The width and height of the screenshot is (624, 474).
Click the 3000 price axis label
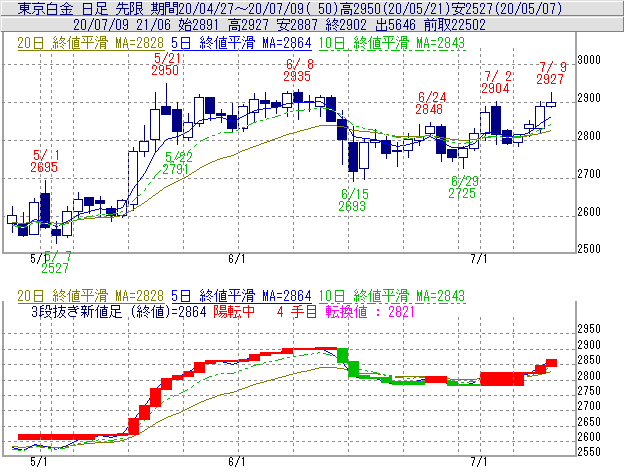click(589, 60)
